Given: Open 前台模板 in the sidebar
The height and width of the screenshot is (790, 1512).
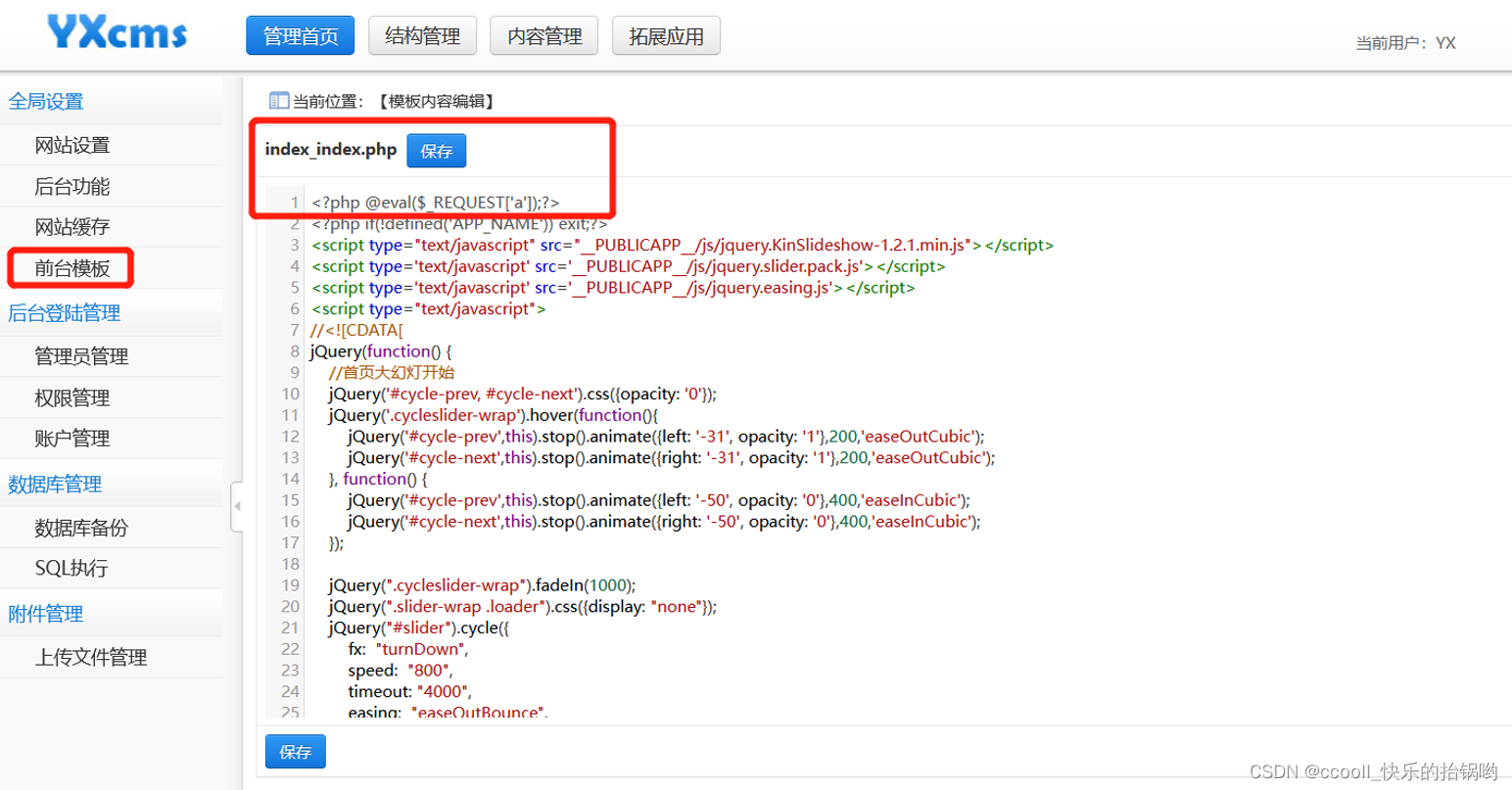Looking at the screenshot, I should 72,268.
